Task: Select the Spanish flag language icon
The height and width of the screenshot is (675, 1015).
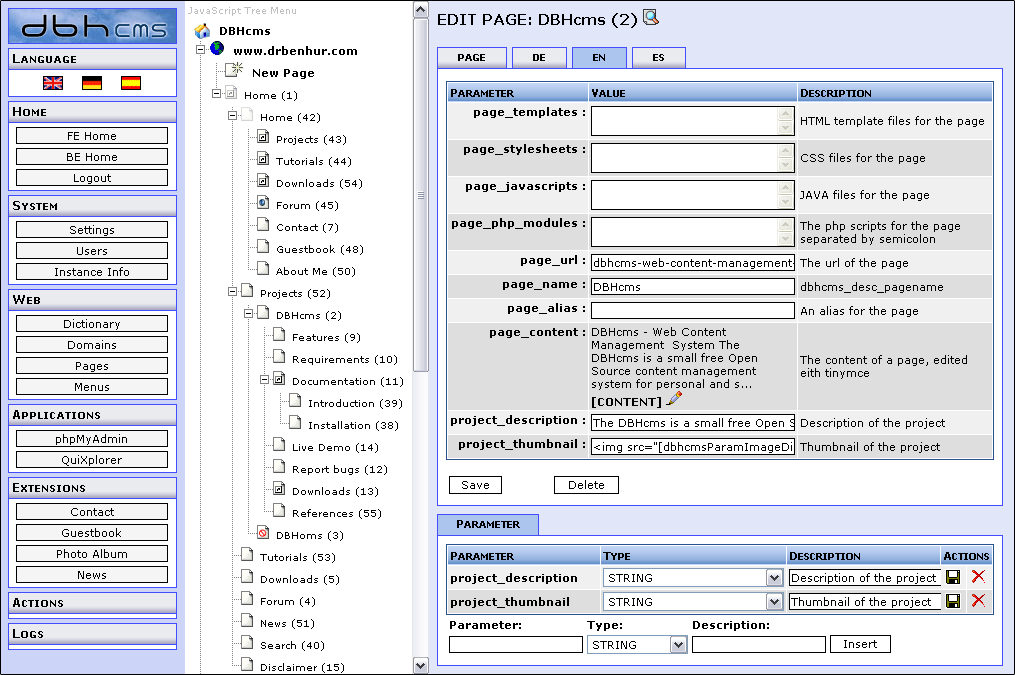Action: (x=131, y=83)
